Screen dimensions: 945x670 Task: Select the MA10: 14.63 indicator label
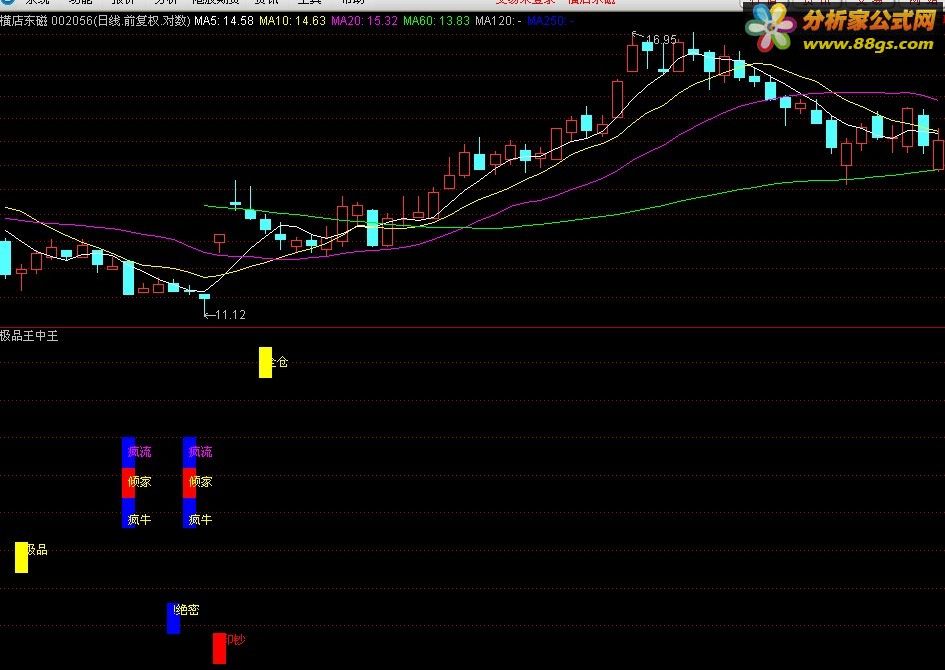click(292, 21)
